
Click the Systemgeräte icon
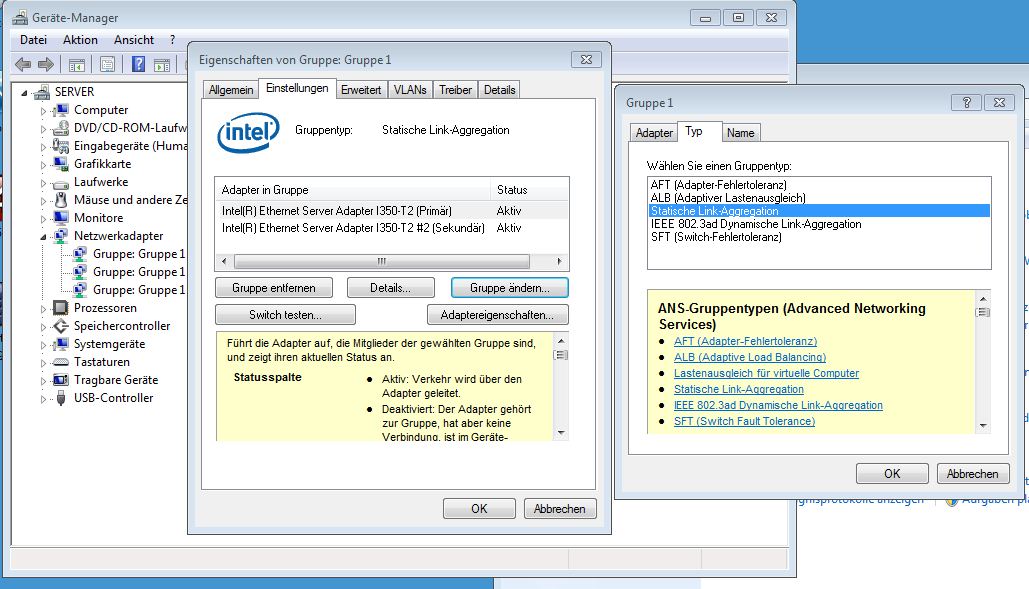point(61,344)
